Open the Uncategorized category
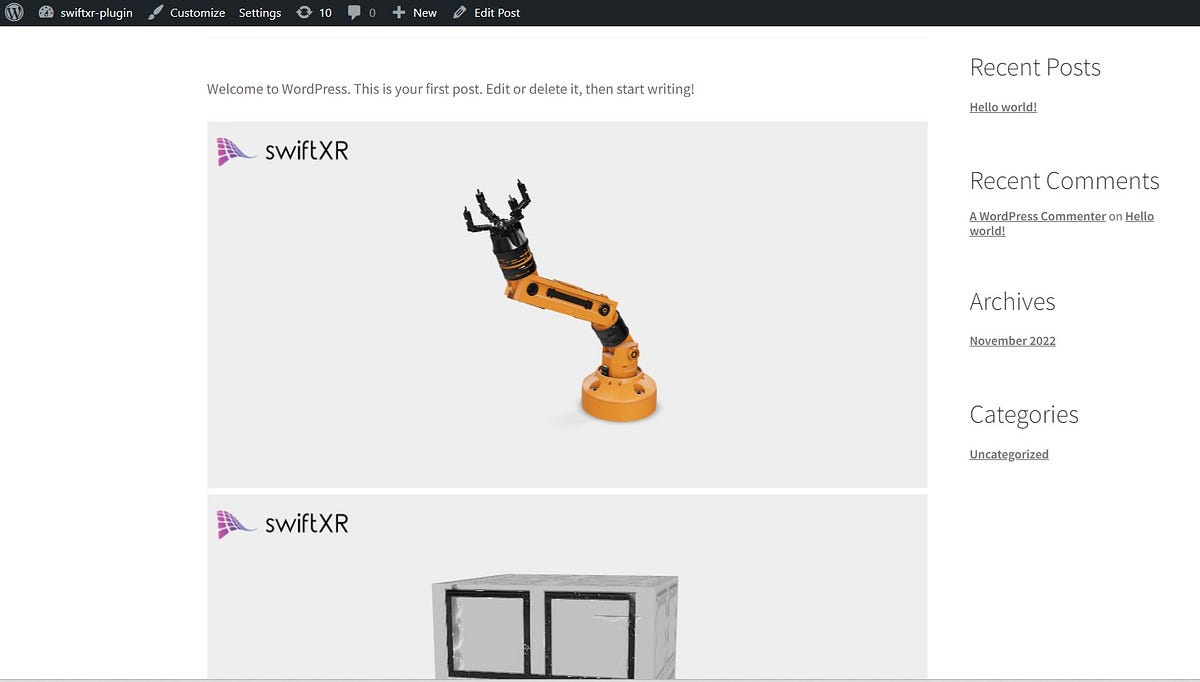This screenshot has height=682, width=1200. pyautogui.click(x=1008, y=453)
